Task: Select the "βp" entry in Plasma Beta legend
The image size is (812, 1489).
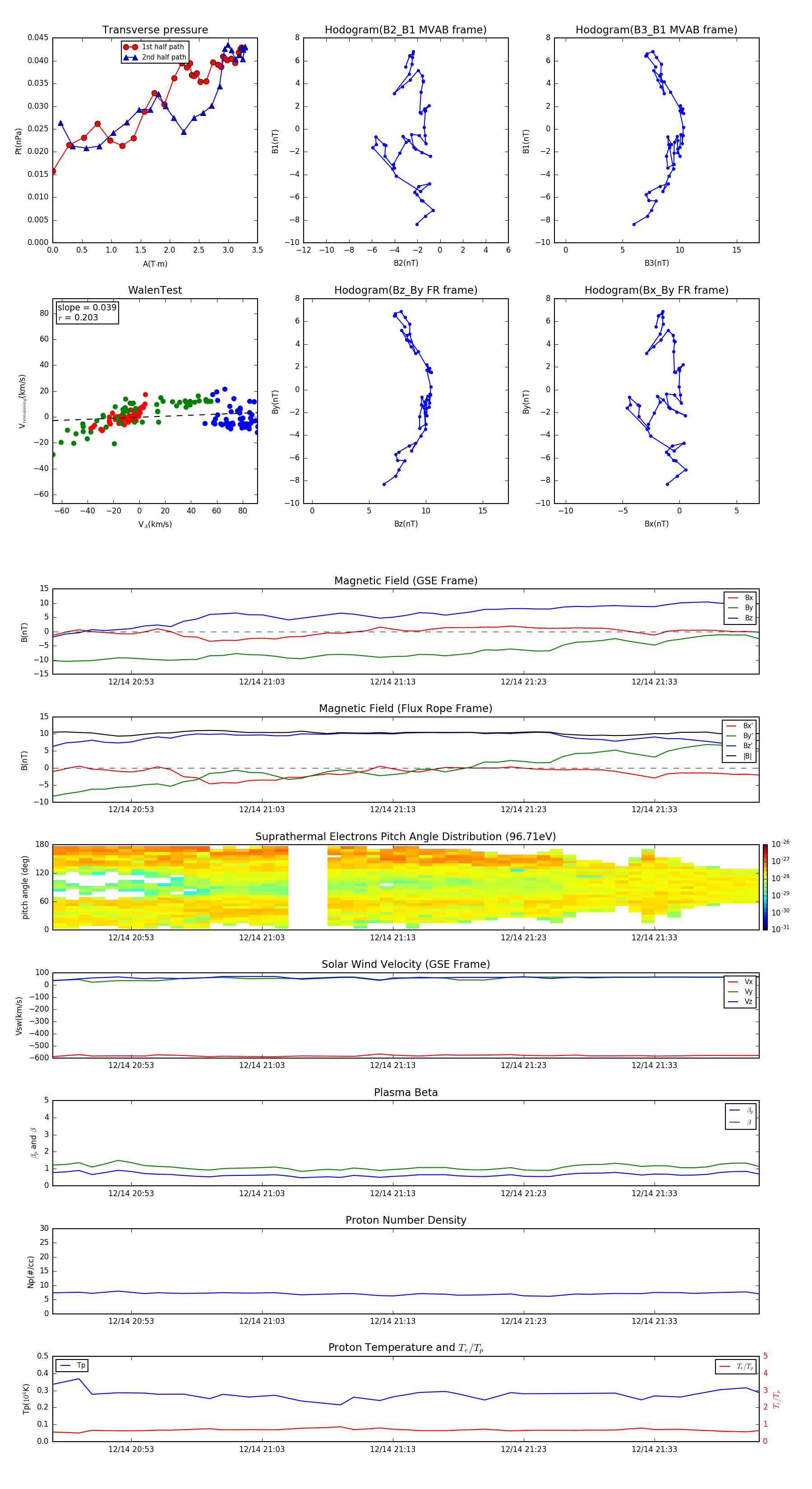Action: coord(742,1110)
